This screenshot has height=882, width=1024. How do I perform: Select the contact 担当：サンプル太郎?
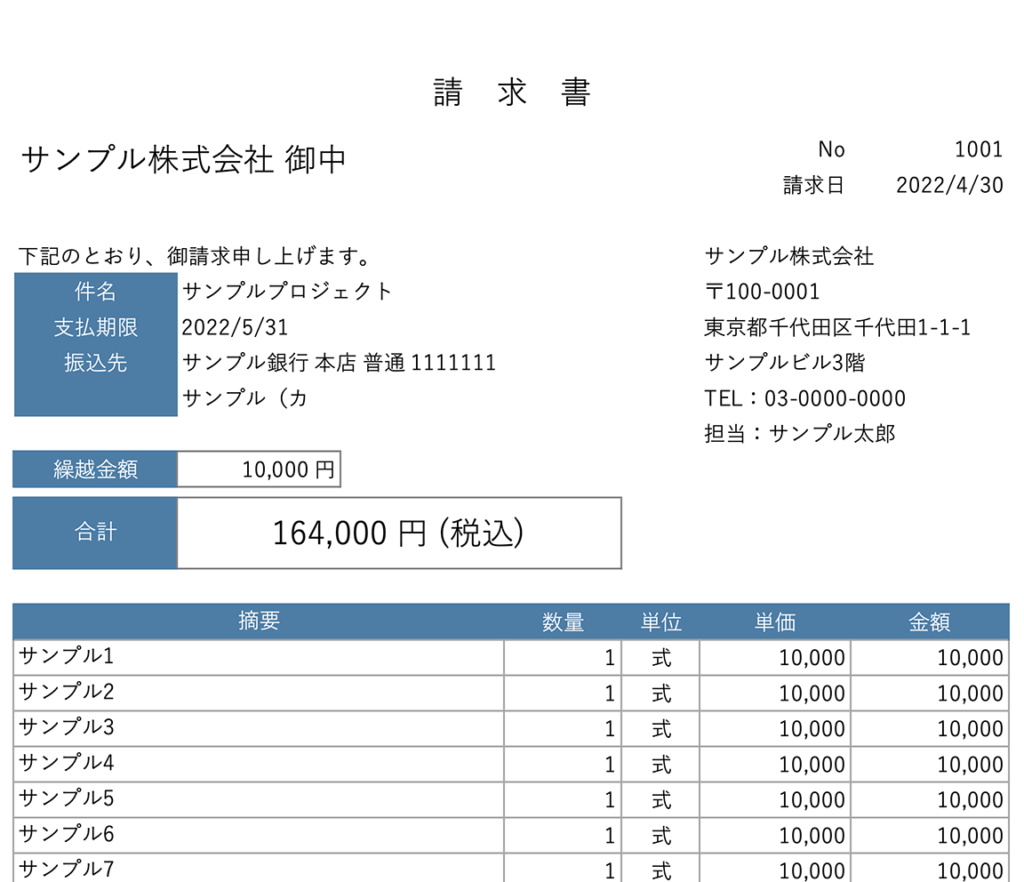pos(799,433)
